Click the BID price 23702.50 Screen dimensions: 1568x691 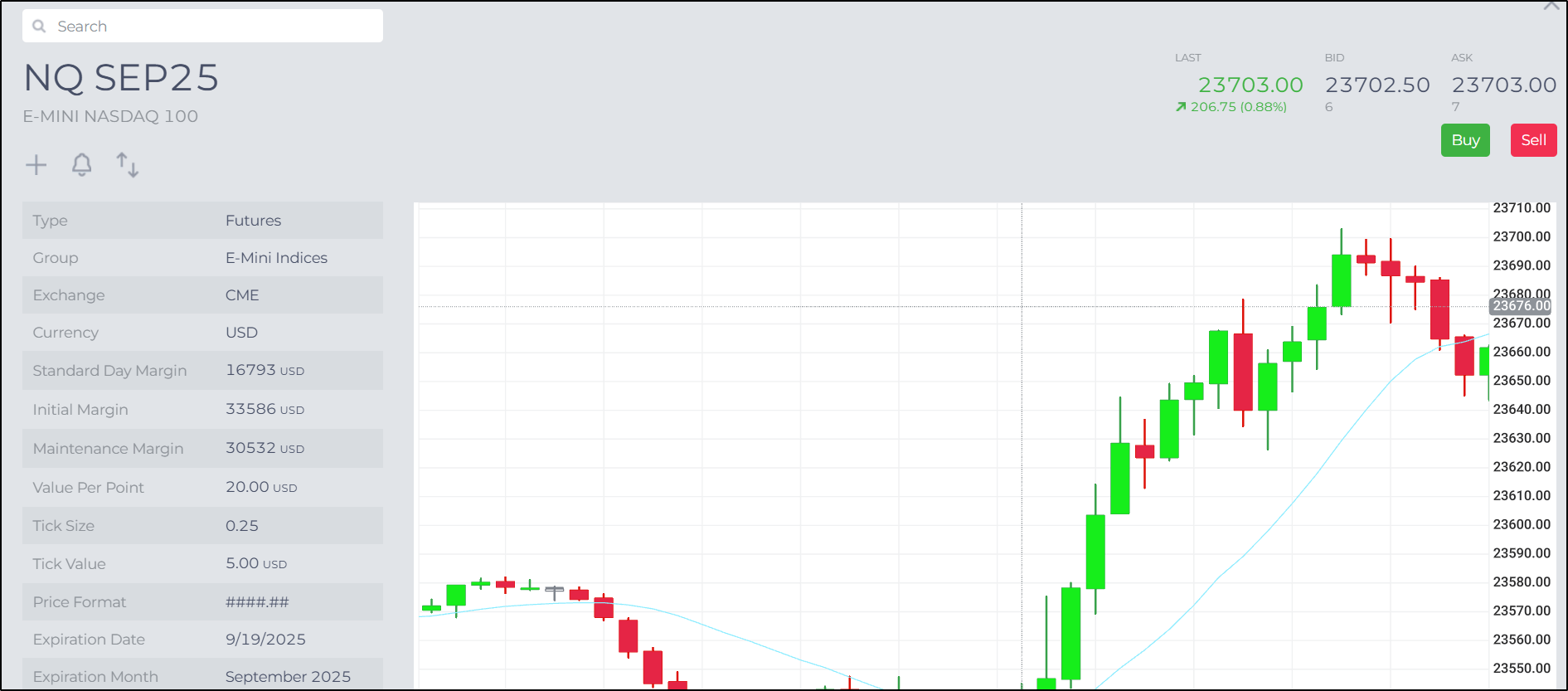click(1377, 85)
